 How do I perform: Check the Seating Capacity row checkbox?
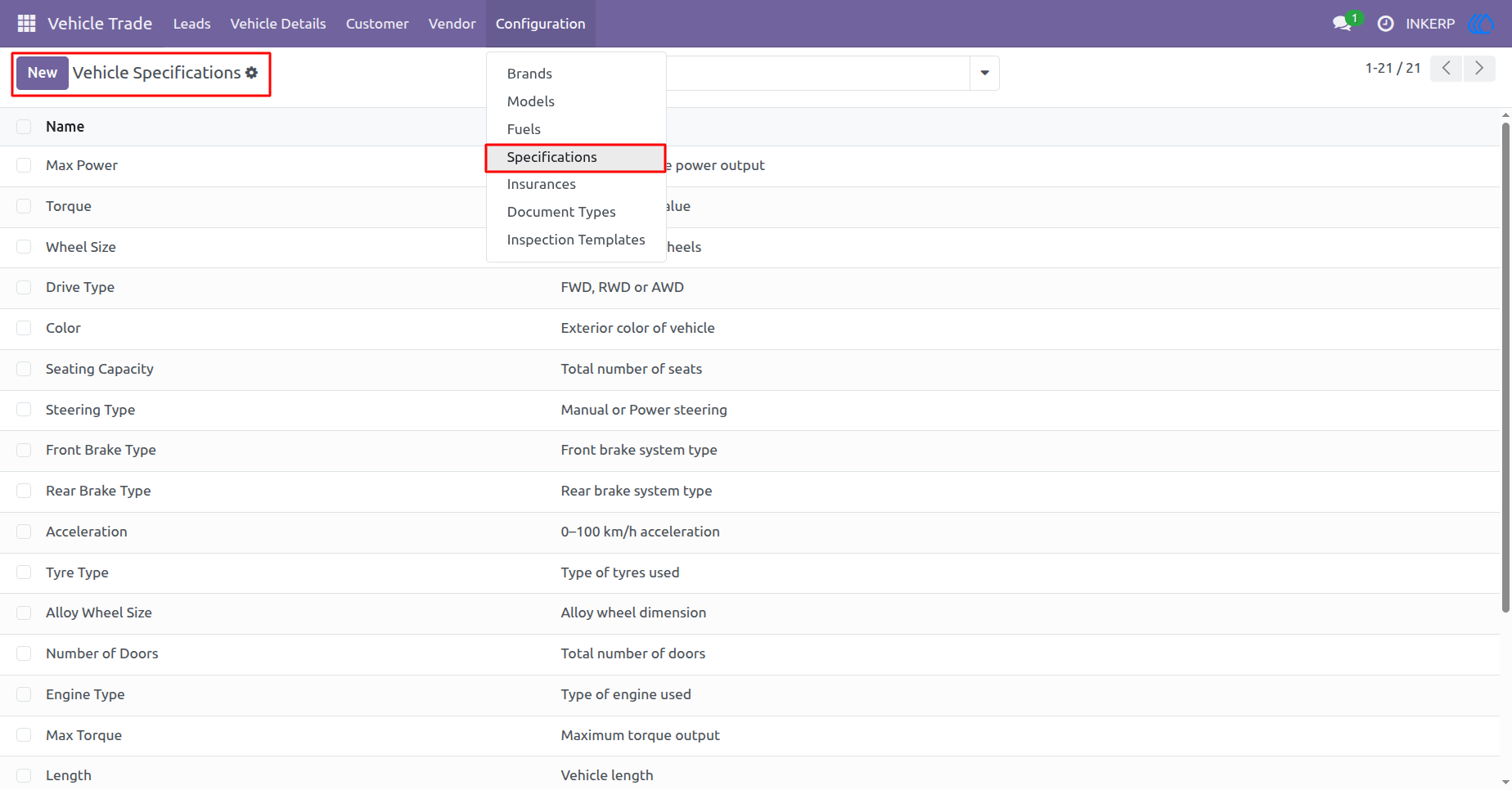pyautogui.click(x=24, y=369)
